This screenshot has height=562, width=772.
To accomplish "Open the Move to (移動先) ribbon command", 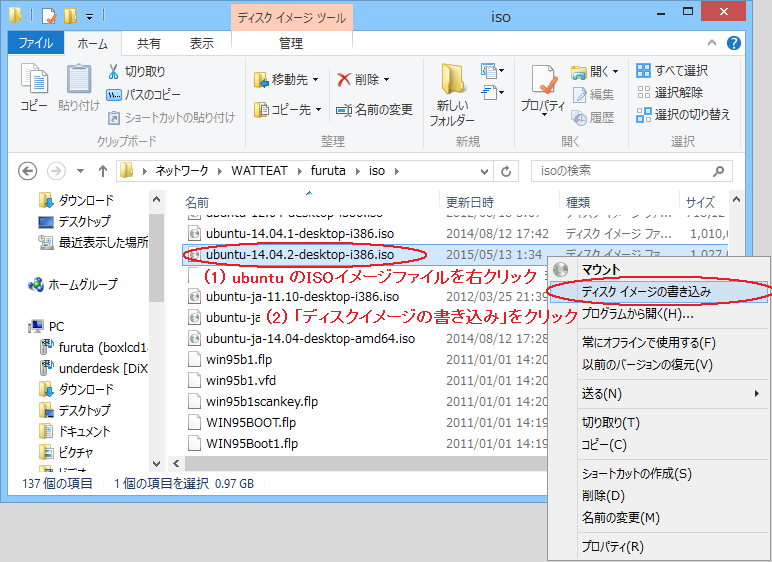I will tap(286, 79).
